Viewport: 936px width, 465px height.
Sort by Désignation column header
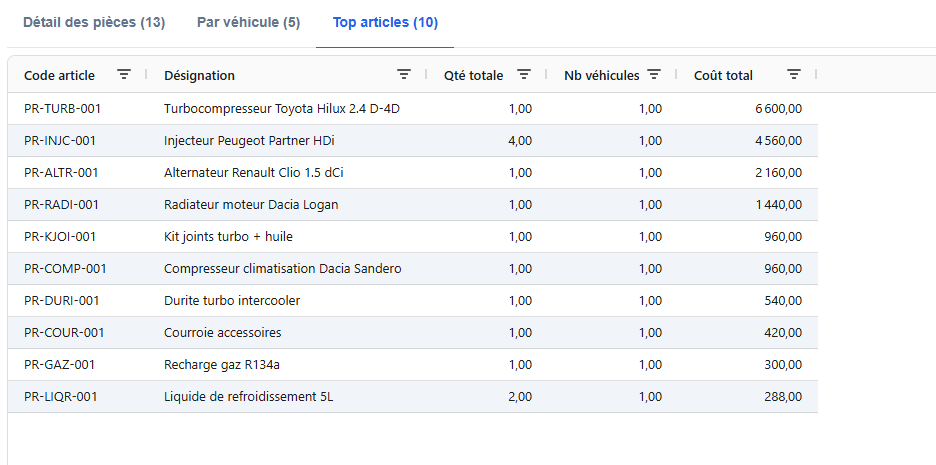200,75
